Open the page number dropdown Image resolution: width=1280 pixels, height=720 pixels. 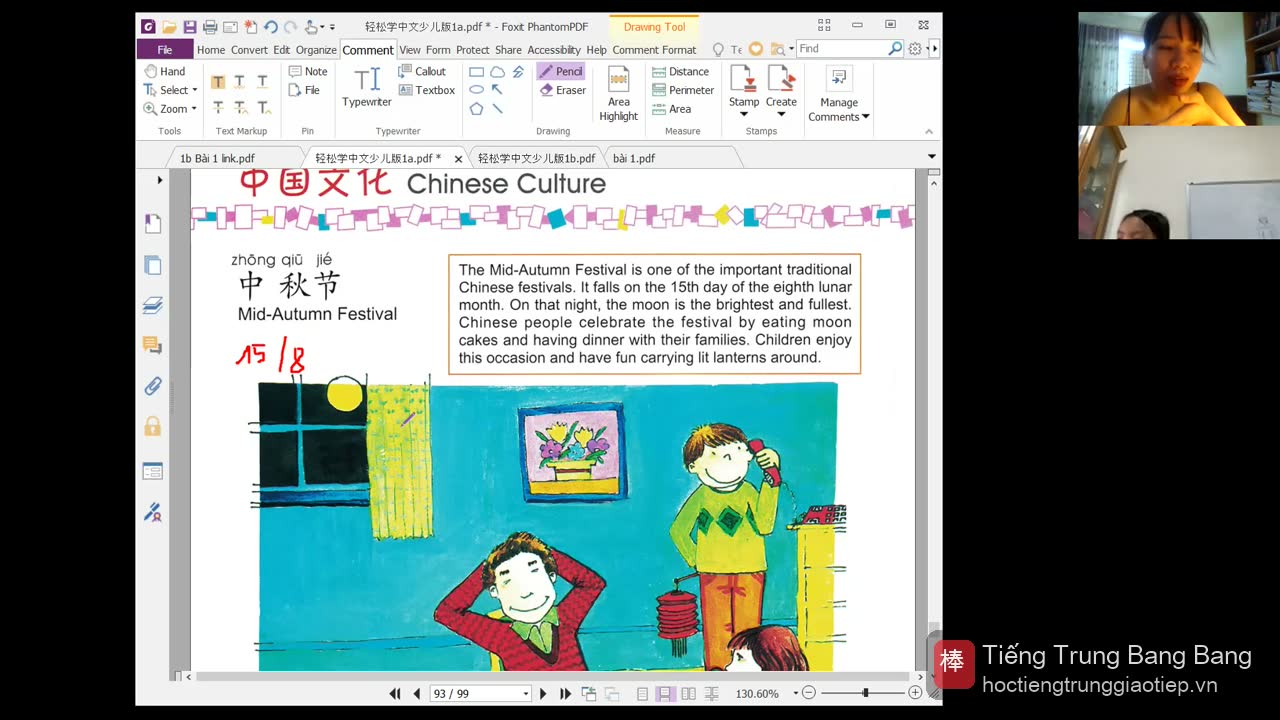point(526,693)
